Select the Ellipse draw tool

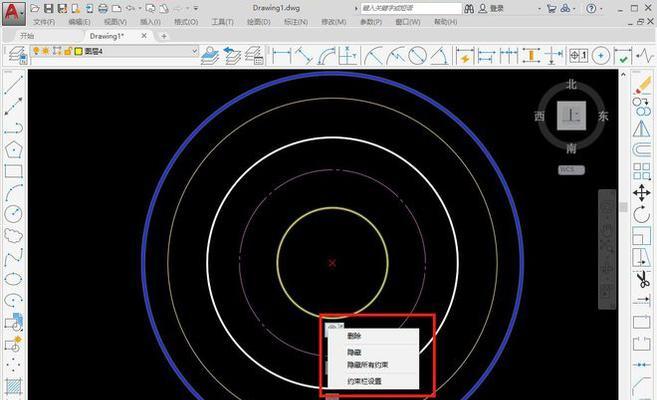coord(13,279)
